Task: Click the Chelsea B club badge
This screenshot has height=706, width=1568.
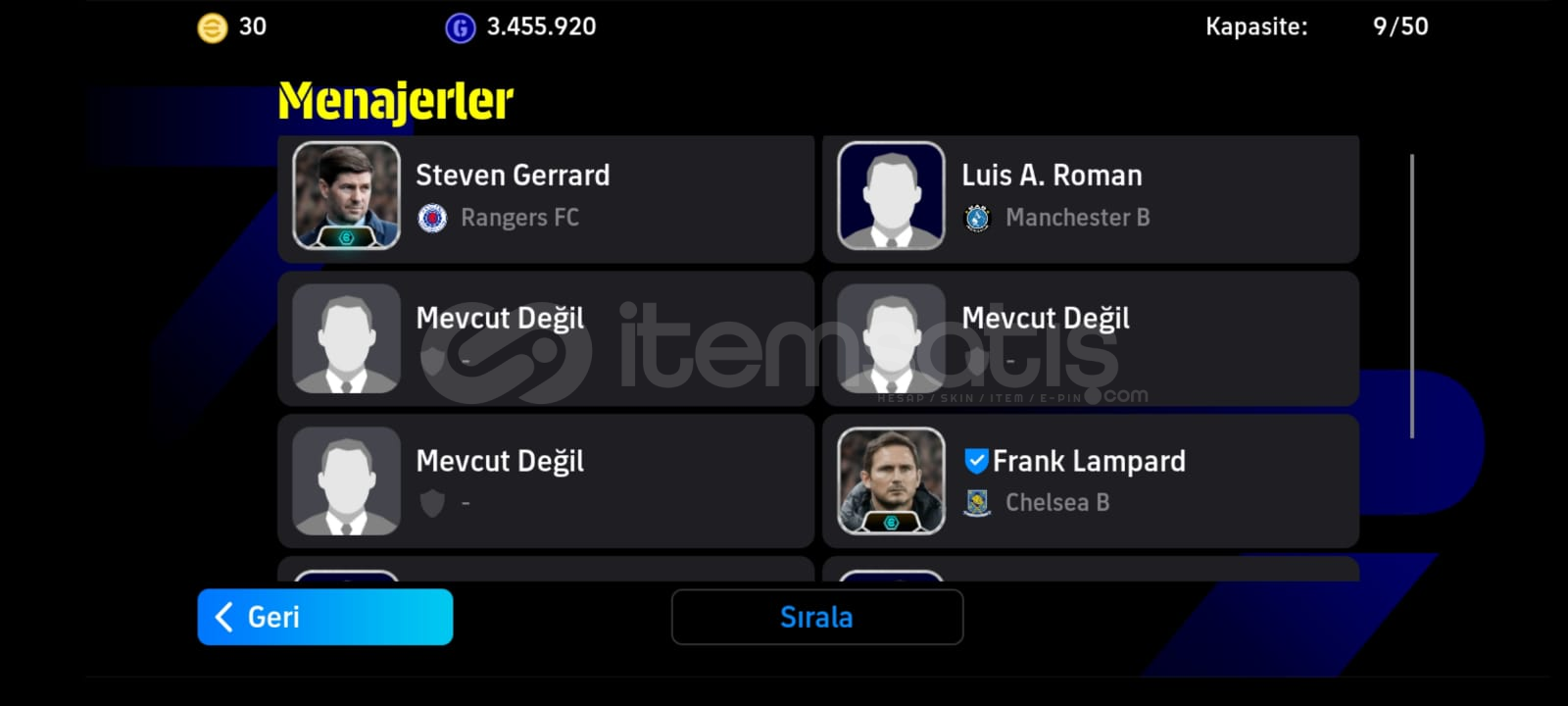Action: coord(977,503)
